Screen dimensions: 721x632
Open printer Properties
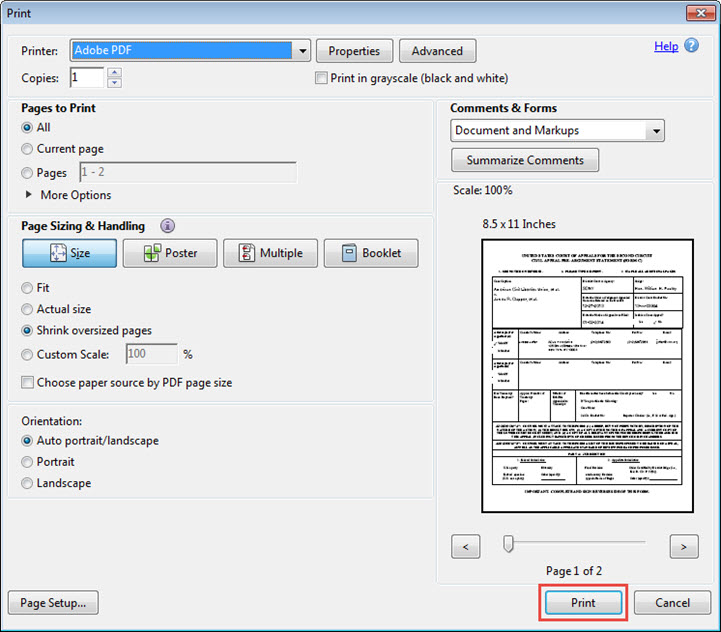(354, 51)
